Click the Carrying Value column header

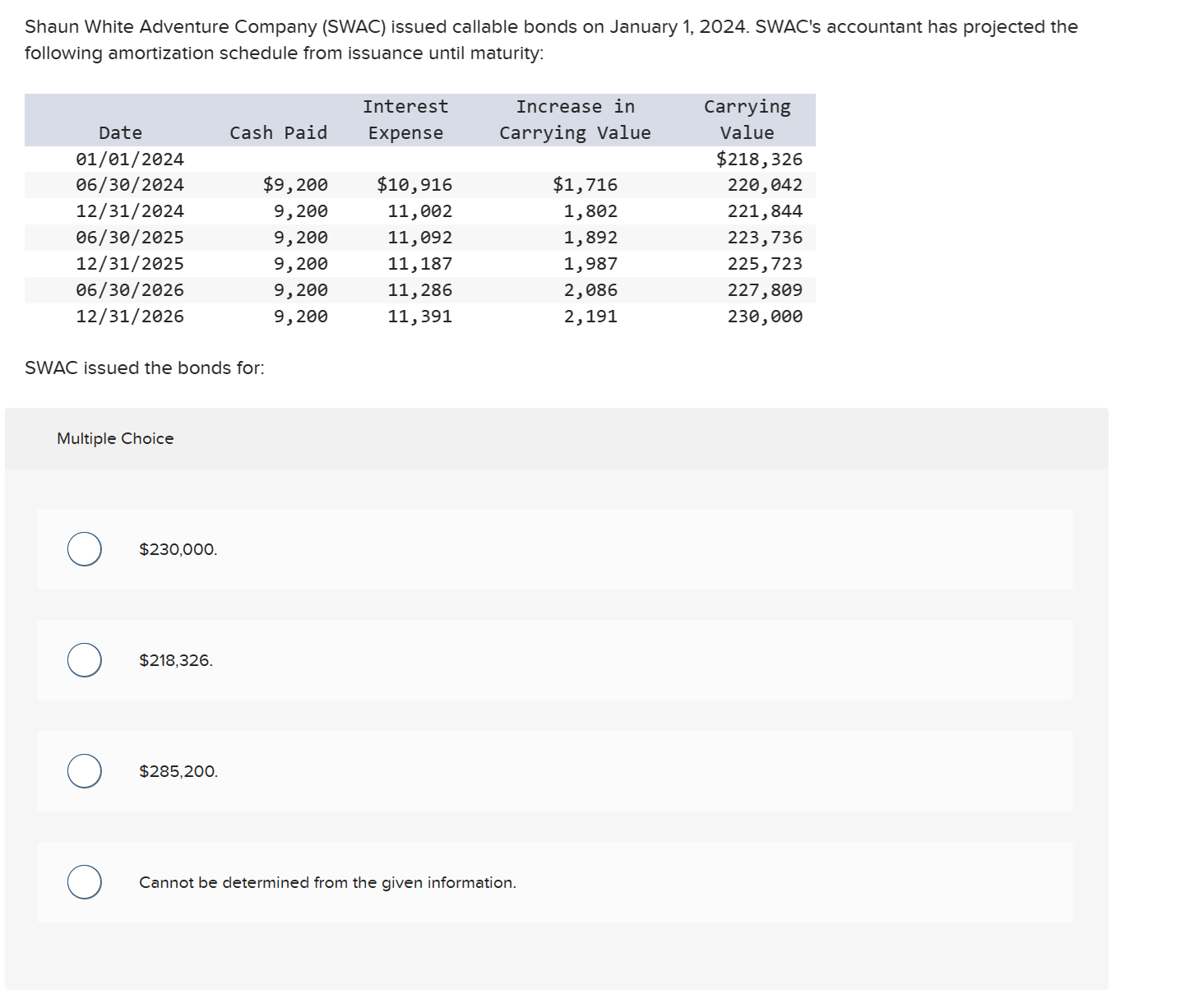tap(746, 120)
